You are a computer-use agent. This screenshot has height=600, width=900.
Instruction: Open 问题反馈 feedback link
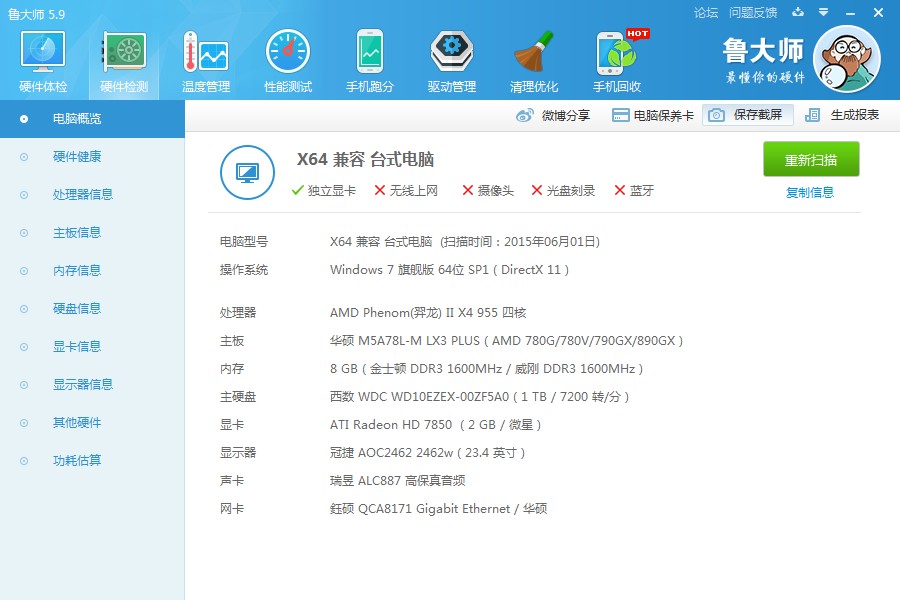pos(753,12)
